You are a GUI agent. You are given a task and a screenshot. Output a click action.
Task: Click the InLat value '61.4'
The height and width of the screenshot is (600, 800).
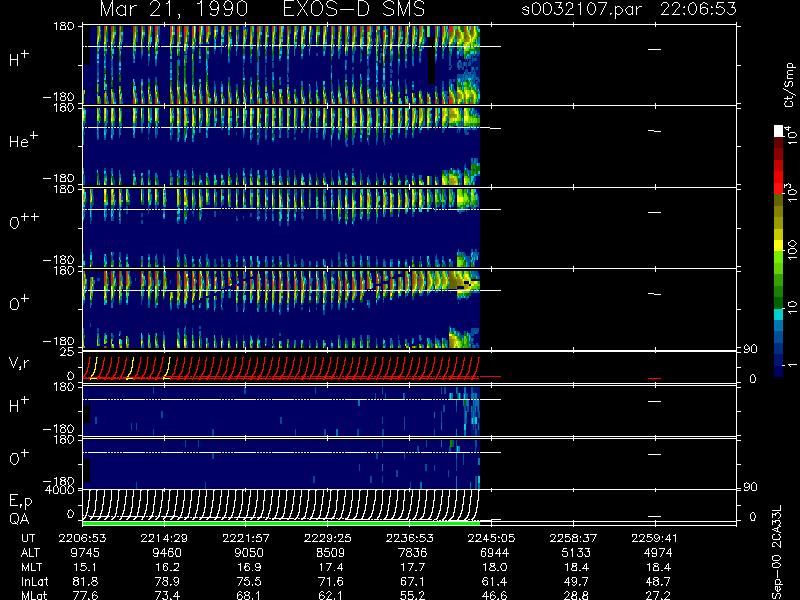(494, 582)
